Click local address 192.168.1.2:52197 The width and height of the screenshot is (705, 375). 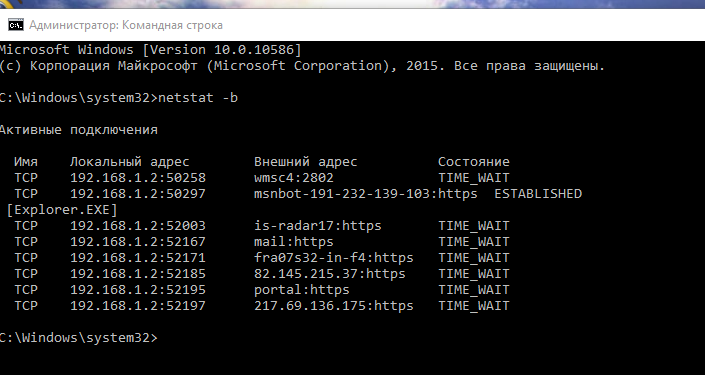[138, 306]
